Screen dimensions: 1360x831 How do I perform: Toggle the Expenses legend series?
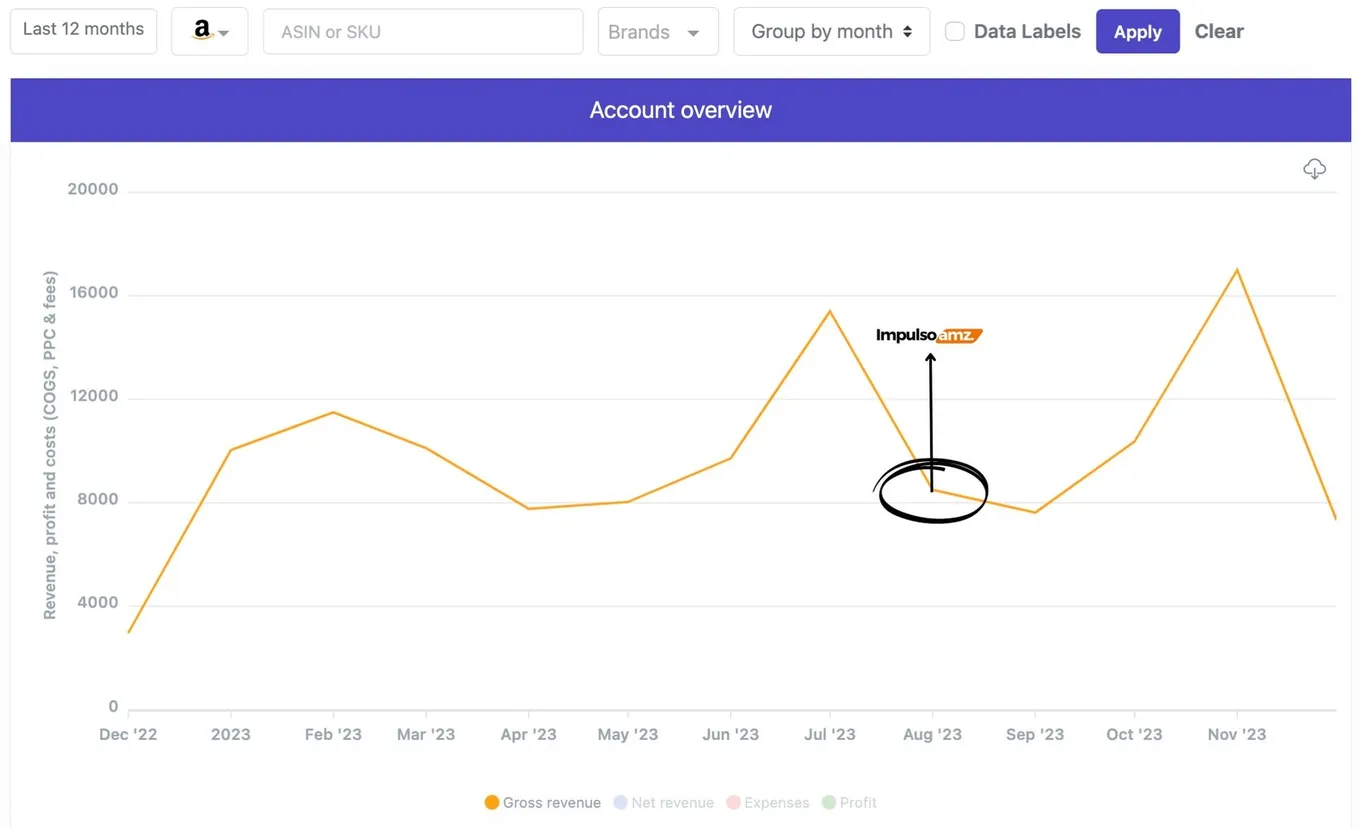click(768, 802)
